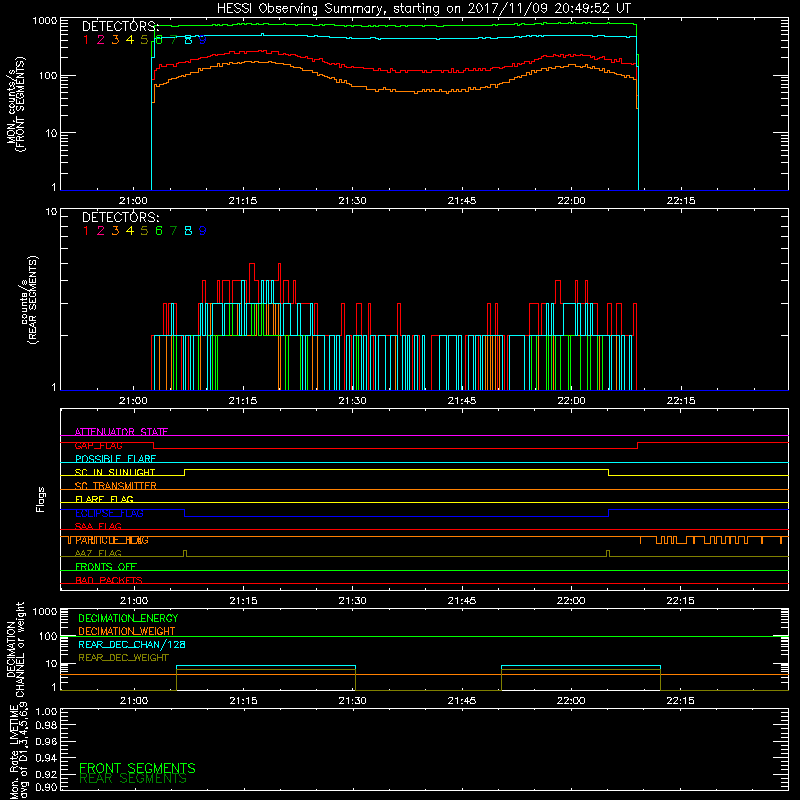Click the BAD_PACKETS flag label
Image resolution: width=800 pixels, height=800 pixels.
point(109,580)
